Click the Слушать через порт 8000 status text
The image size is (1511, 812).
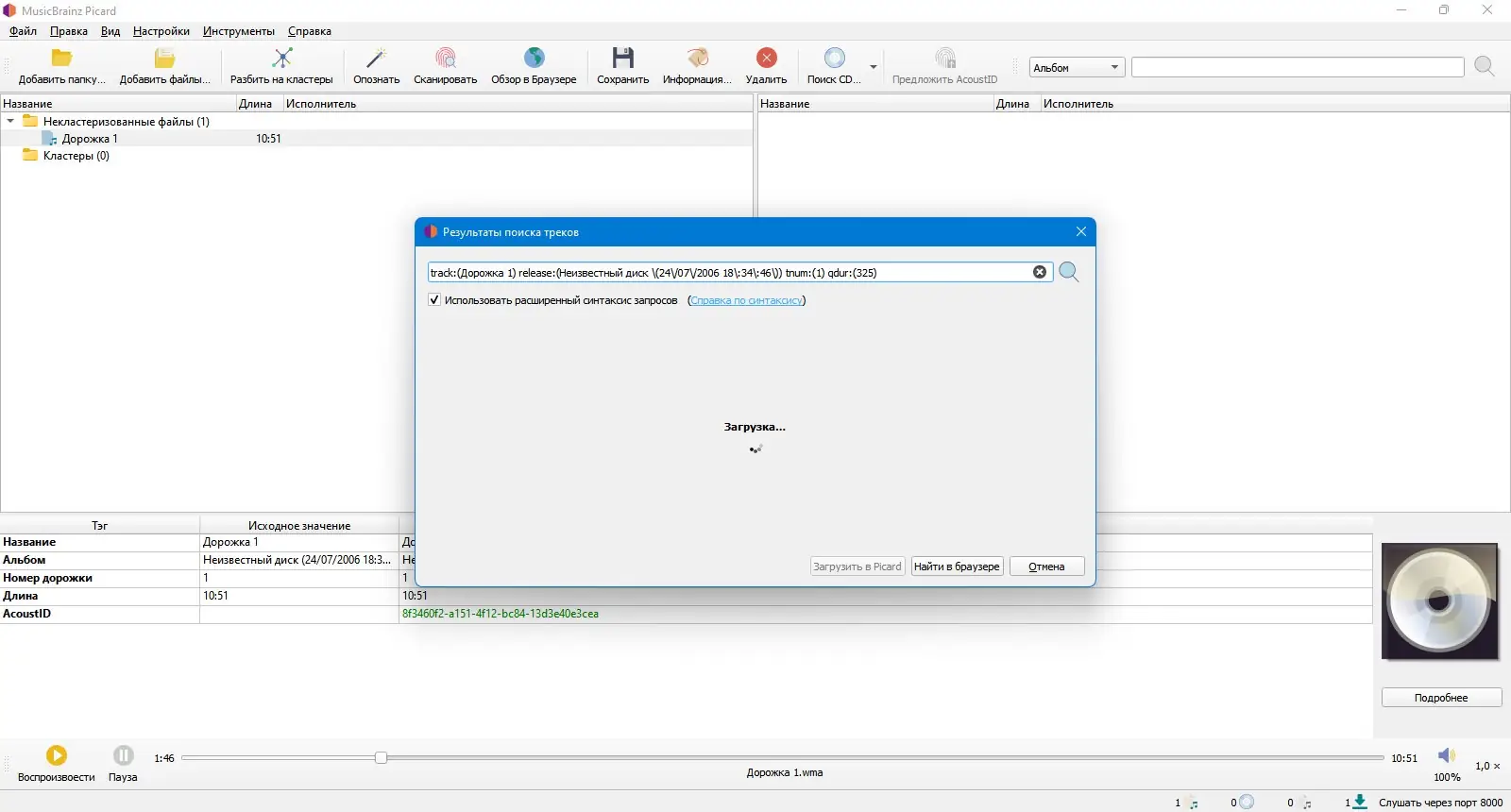pos(1440,803)
